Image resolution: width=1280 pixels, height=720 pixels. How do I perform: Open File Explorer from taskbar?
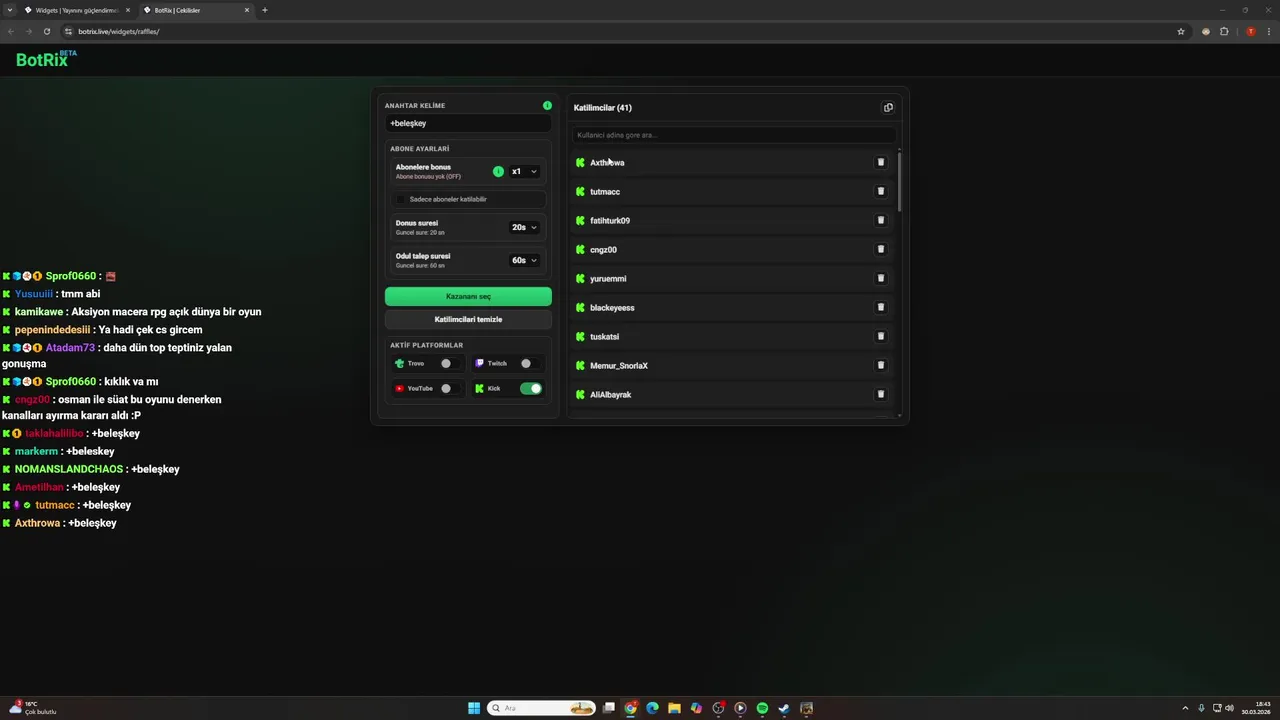point(674,708)
